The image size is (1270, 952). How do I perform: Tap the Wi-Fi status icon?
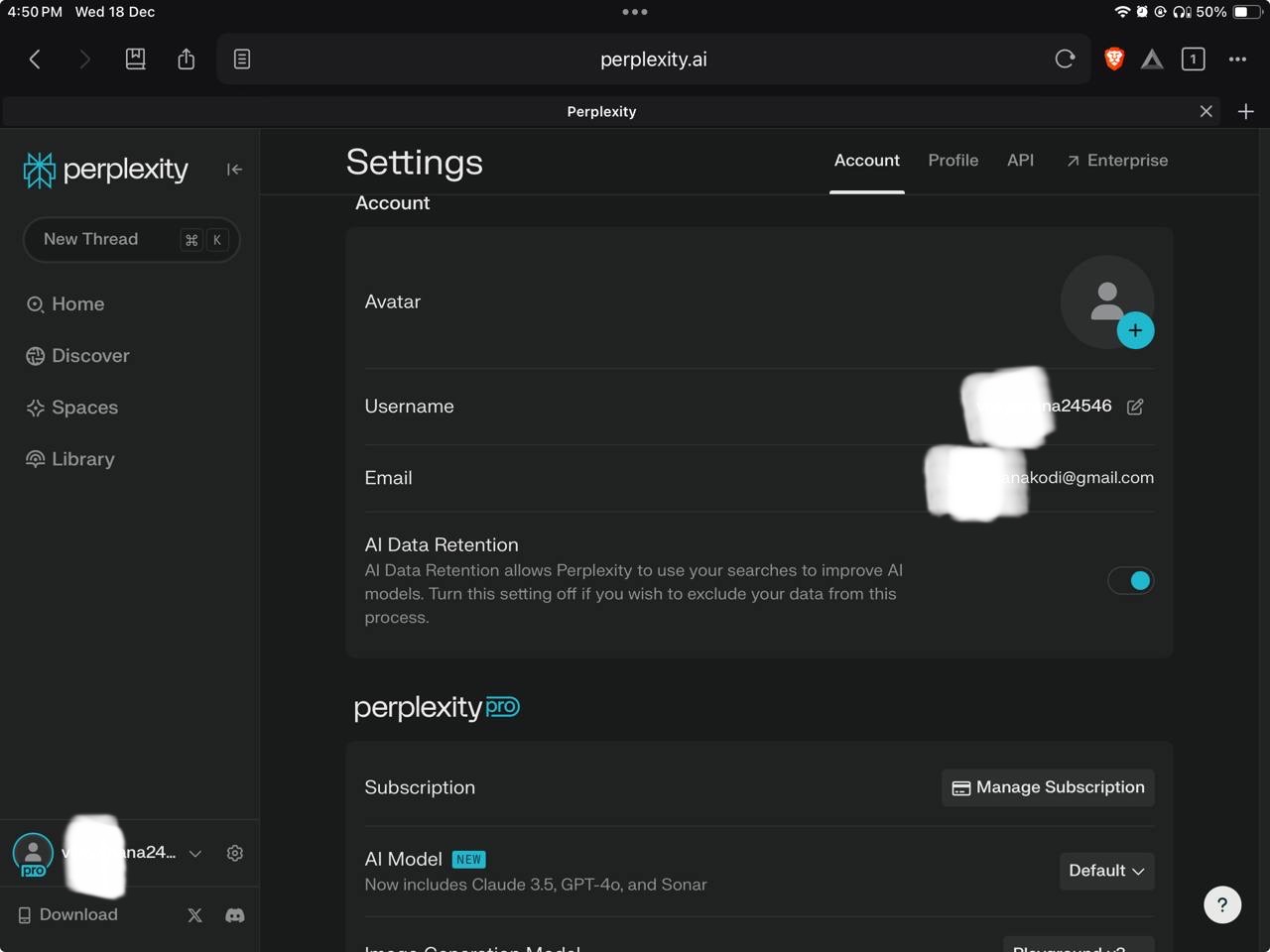tap(1122, 12)
